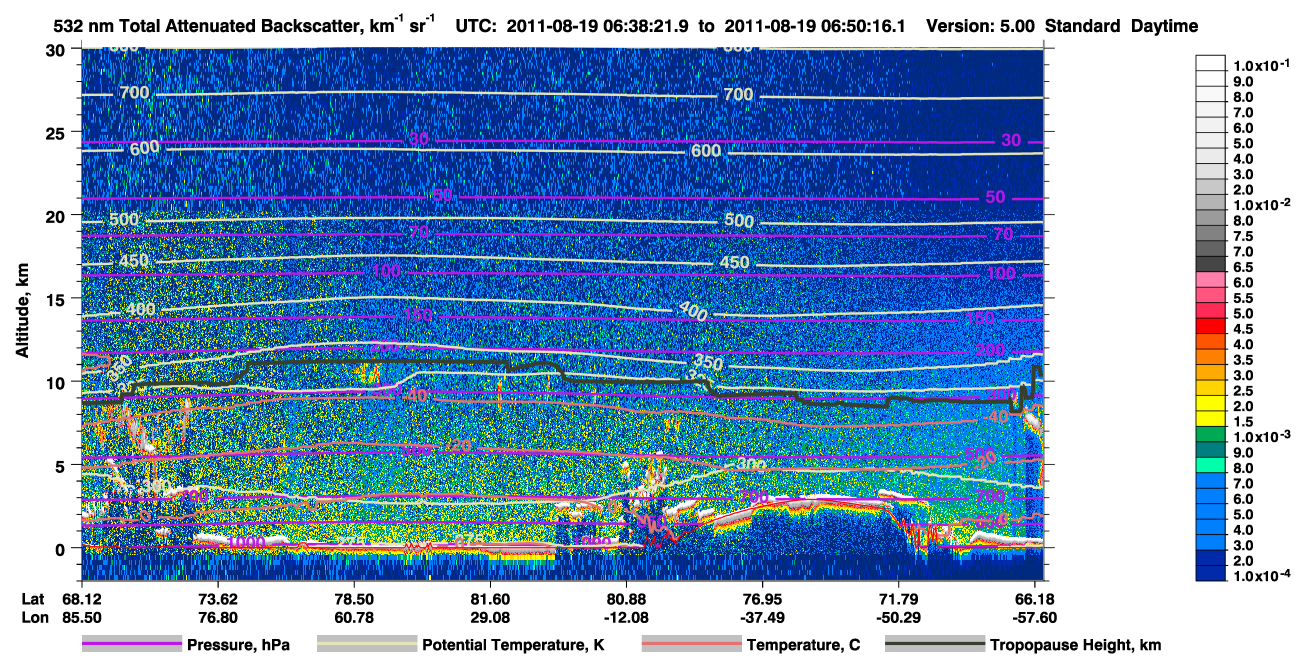Click longitude value '29.08'
1300x667 pixels.
490,617
